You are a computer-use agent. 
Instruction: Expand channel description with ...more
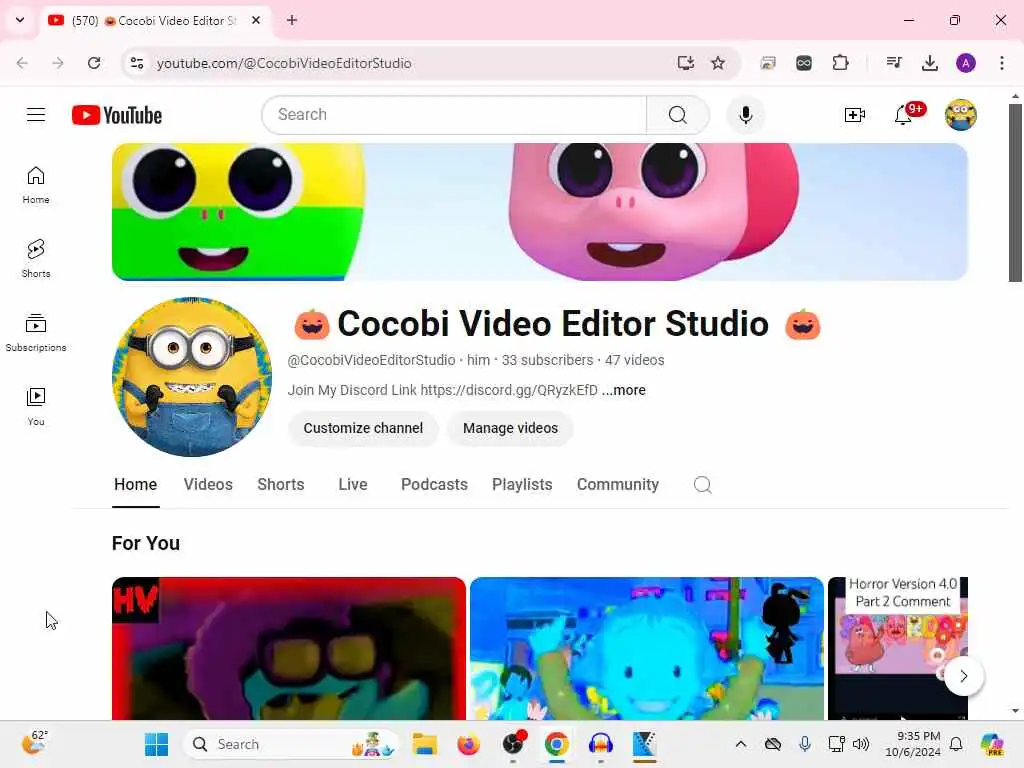click(624, 390)
